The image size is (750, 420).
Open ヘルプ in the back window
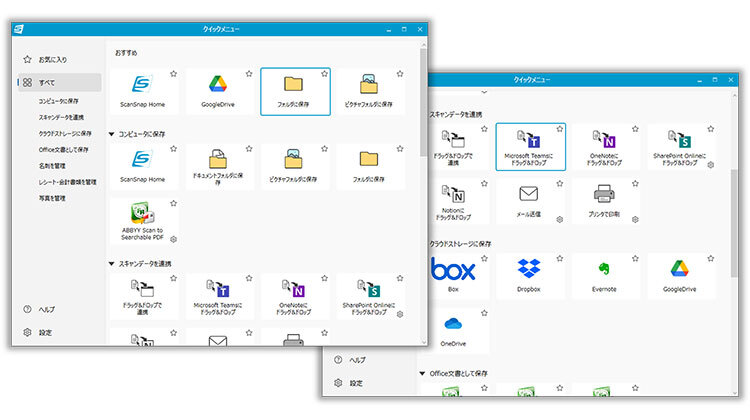[350, 360]
